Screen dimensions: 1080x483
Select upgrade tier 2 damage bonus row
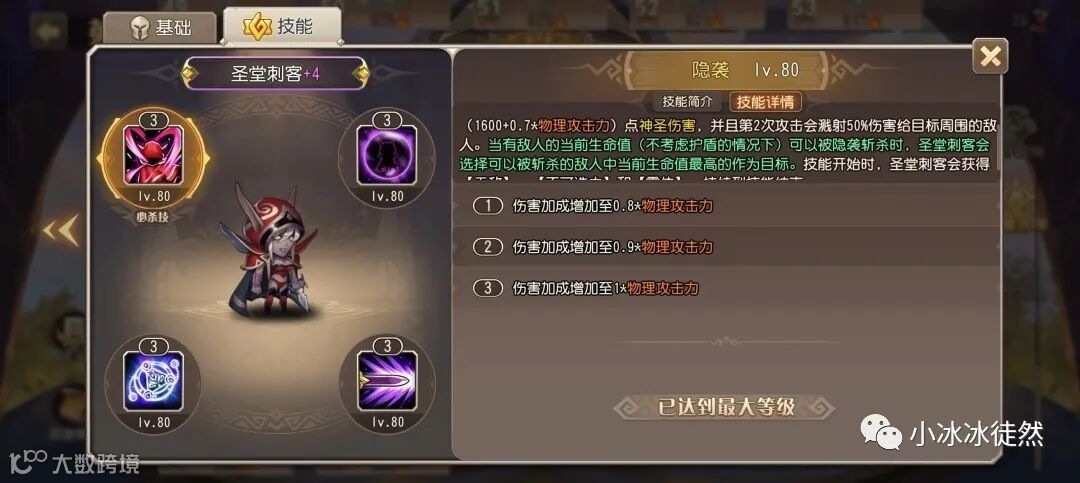pos(730,247)
